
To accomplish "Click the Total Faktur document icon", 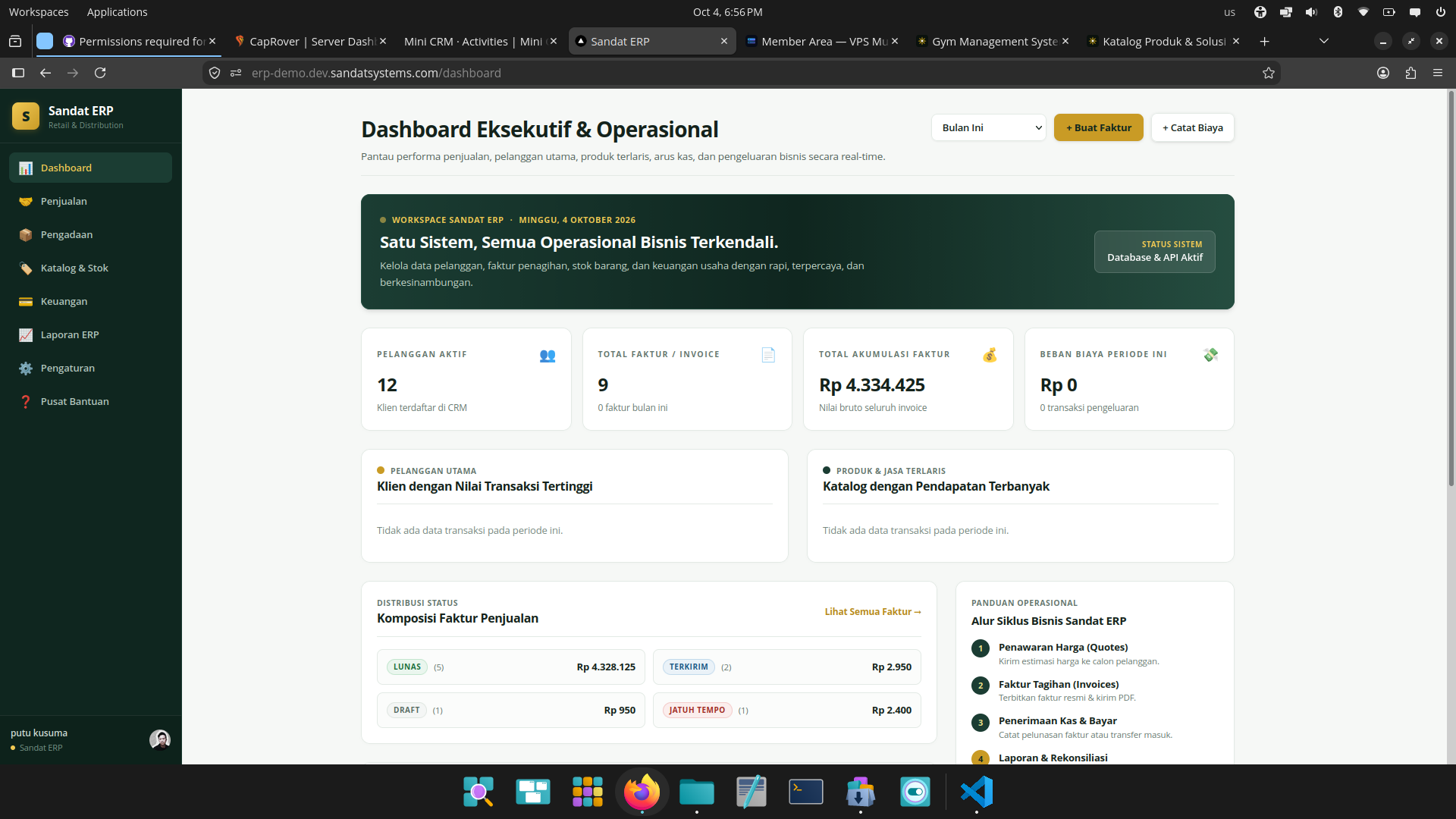I will pyautogui.click(x=768, y=355).
